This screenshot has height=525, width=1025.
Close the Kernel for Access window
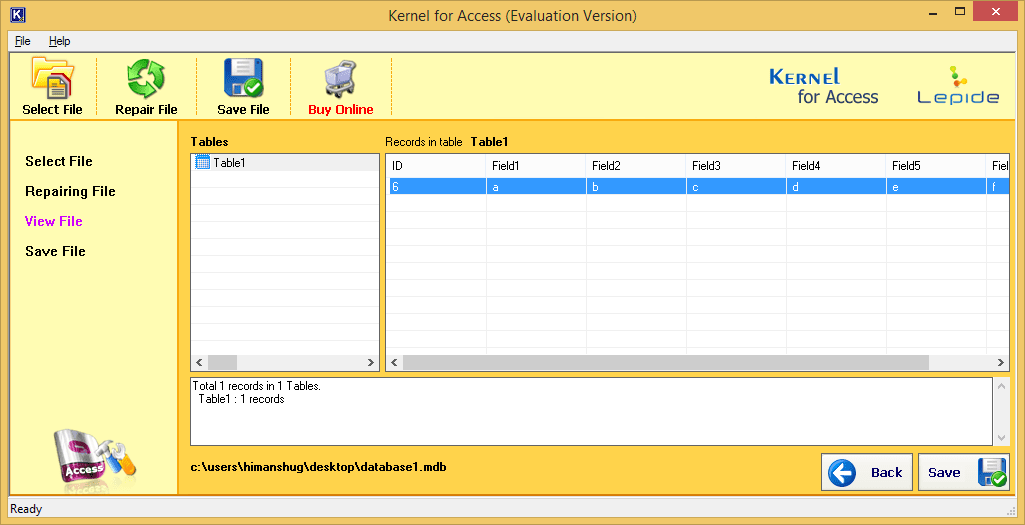pos(996,11)
